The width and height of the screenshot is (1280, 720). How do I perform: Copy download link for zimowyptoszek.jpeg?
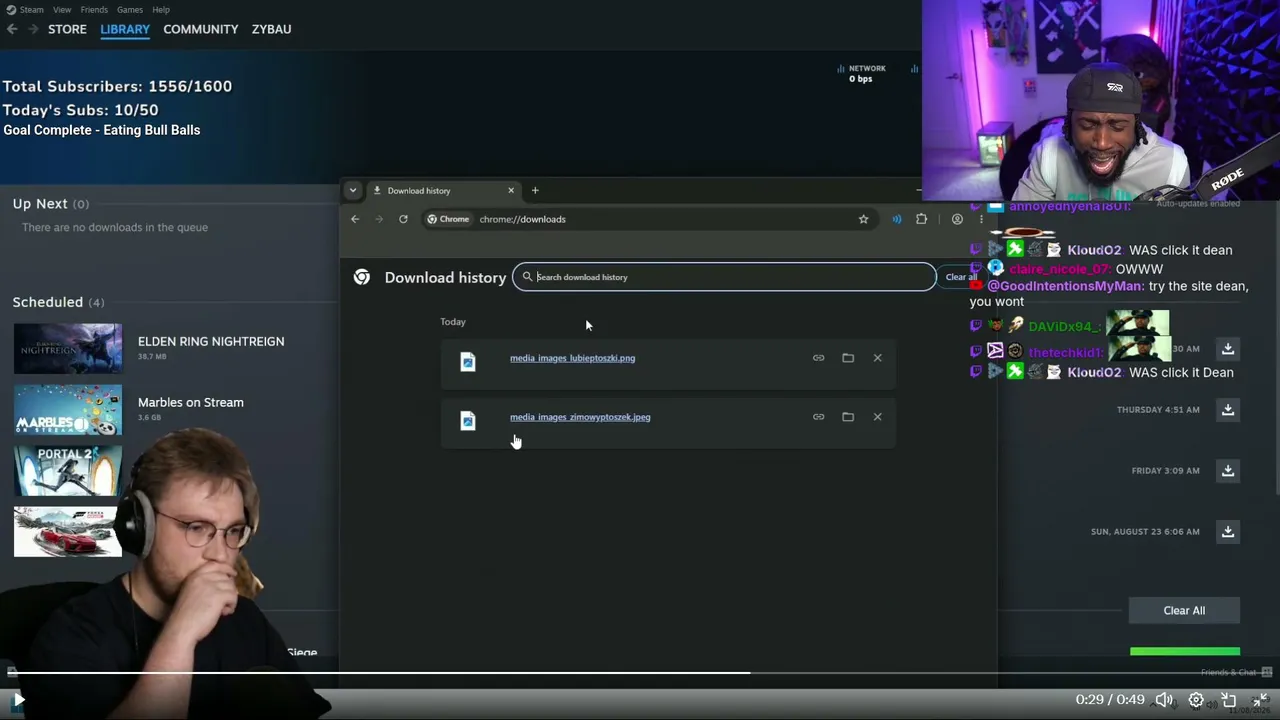tap(818, 417)
